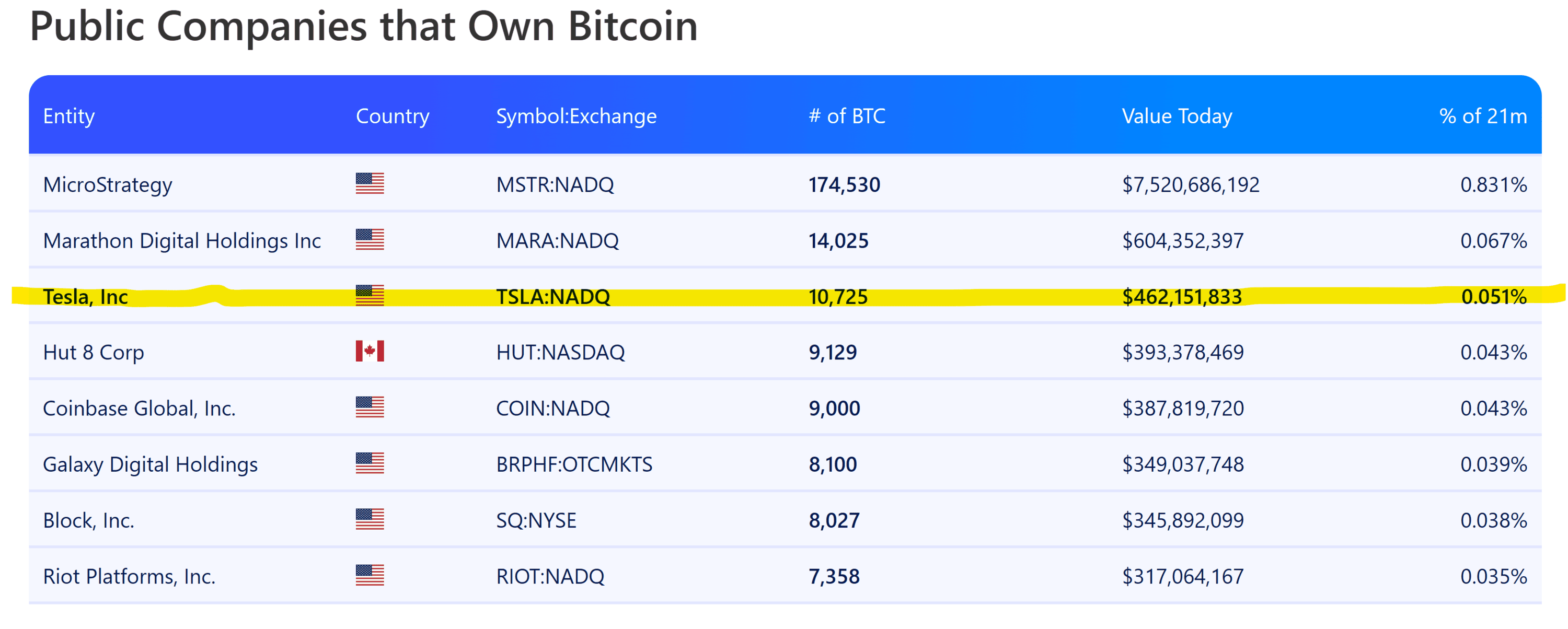Click the highlighted Tesla, Inc entry
Image resolution: width=1568 pixels, height=629 pixels.
85,297
